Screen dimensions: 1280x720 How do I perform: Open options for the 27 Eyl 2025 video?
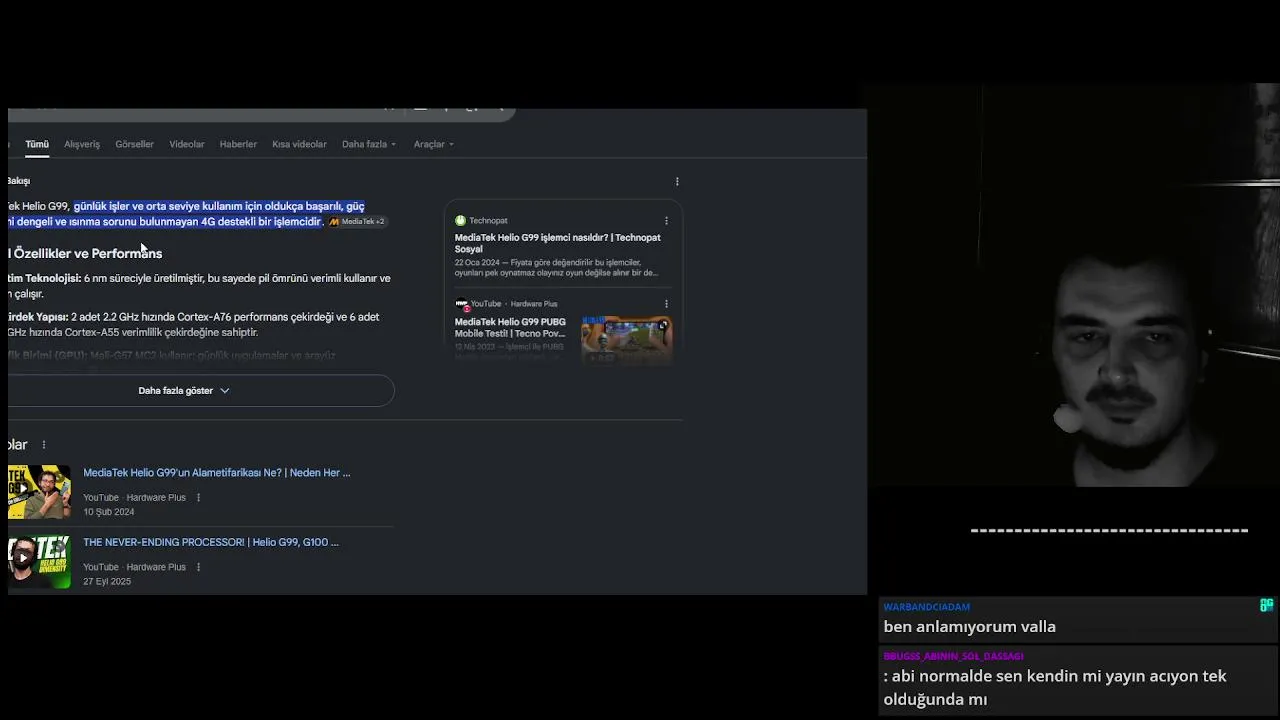tap(198, 567)
